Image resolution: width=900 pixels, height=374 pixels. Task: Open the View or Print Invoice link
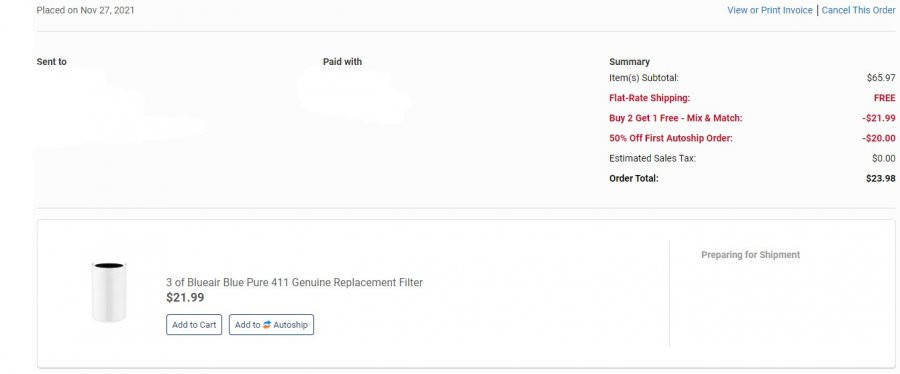tap(770, 10)
